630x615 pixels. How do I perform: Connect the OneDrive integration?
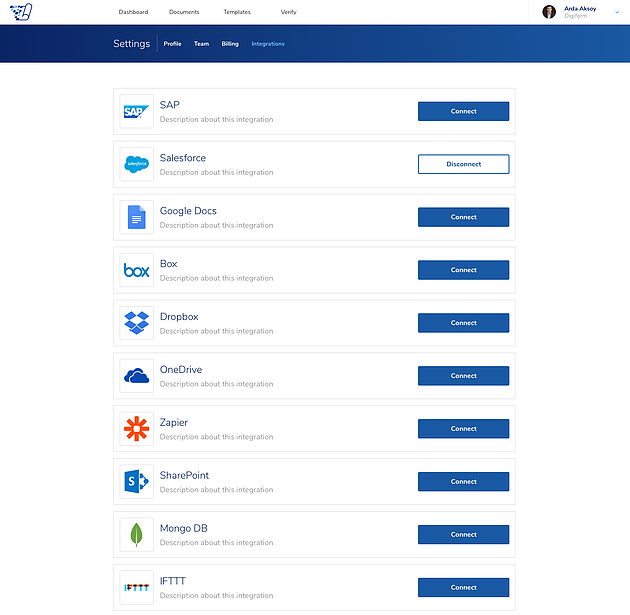pyautogui.click(x=464, y=376)
